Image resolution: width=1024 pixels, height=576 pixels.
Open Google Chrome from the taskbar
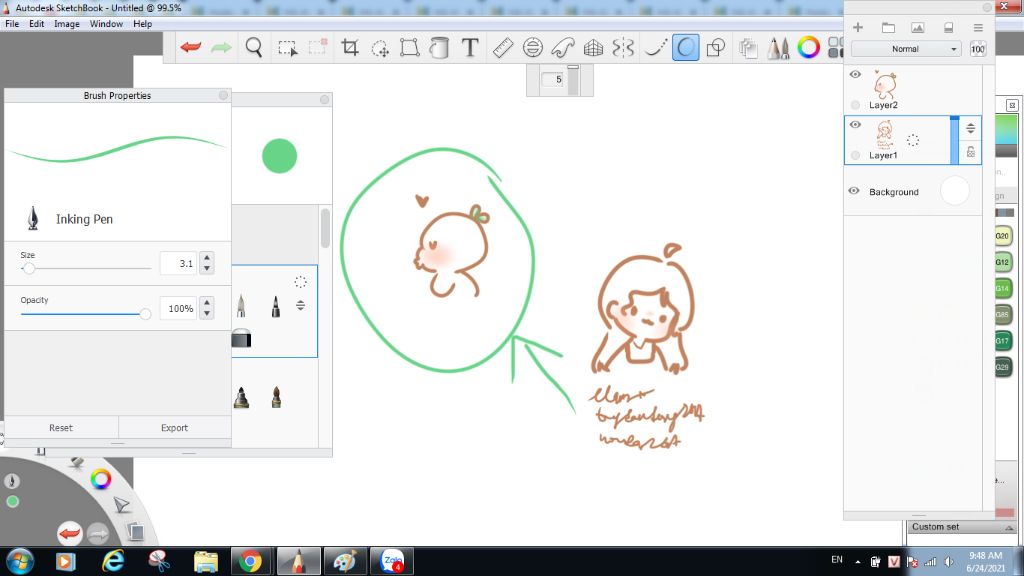tap(250, 561)
